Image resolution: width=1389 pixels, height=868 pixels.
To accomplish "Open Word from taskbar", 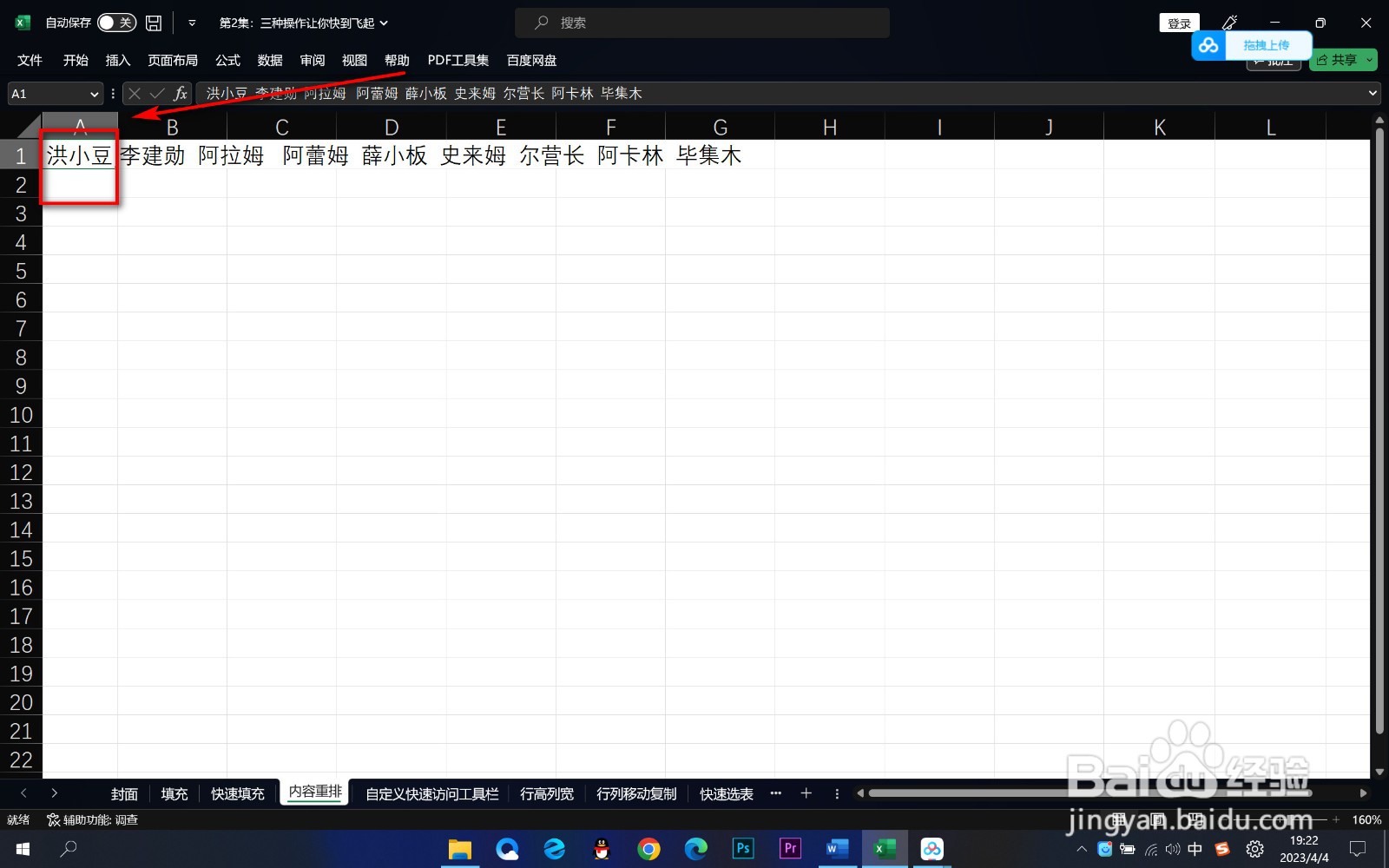I will 837,849.
